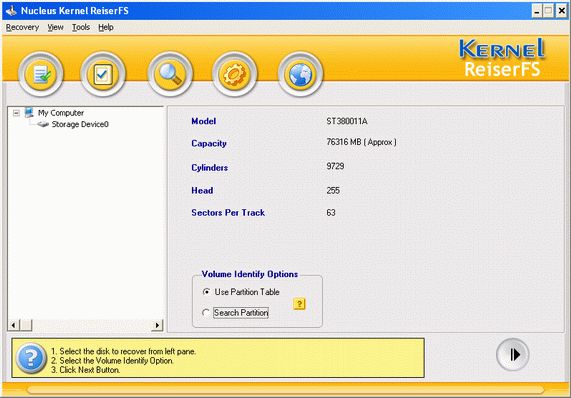The width and height of the screenshot is (571, 398).
Task: Select the Search Partition radio option
Action: (x=235, y=313)
